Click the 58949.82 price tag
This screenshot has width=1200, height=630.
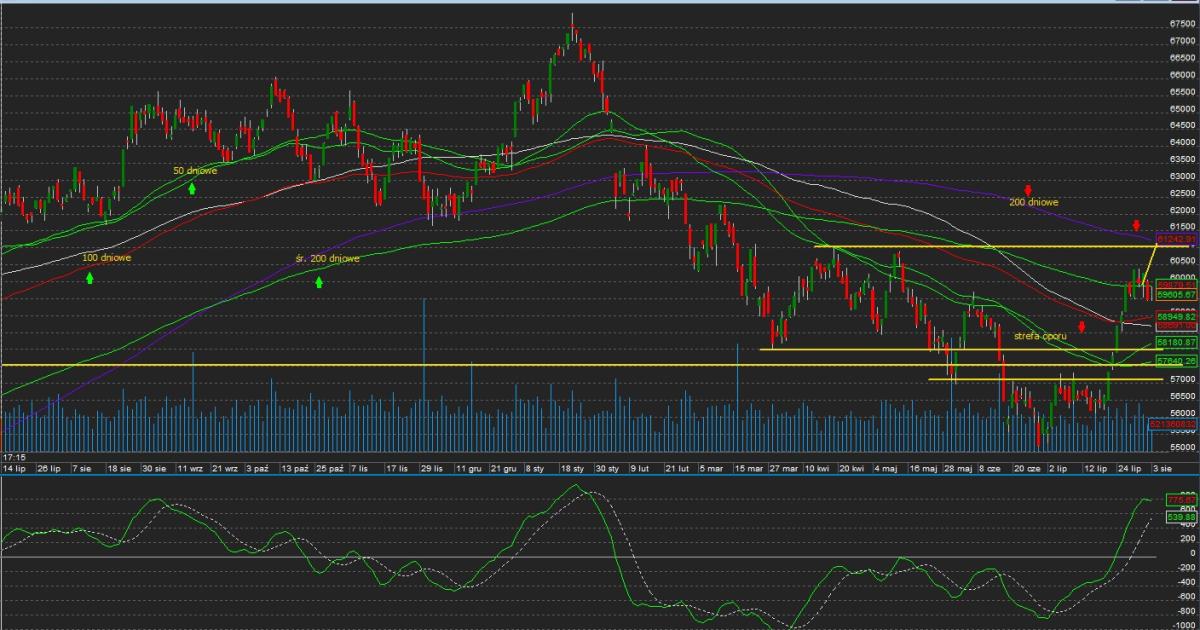point(1177,316)
